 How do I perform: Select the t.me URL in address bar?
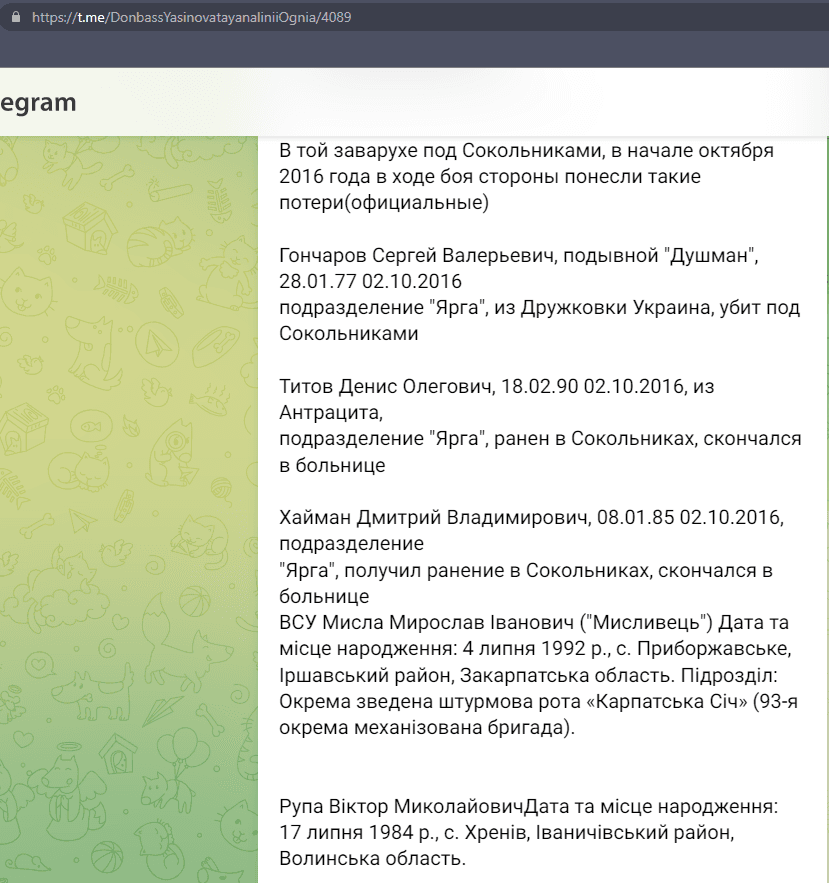191,17
